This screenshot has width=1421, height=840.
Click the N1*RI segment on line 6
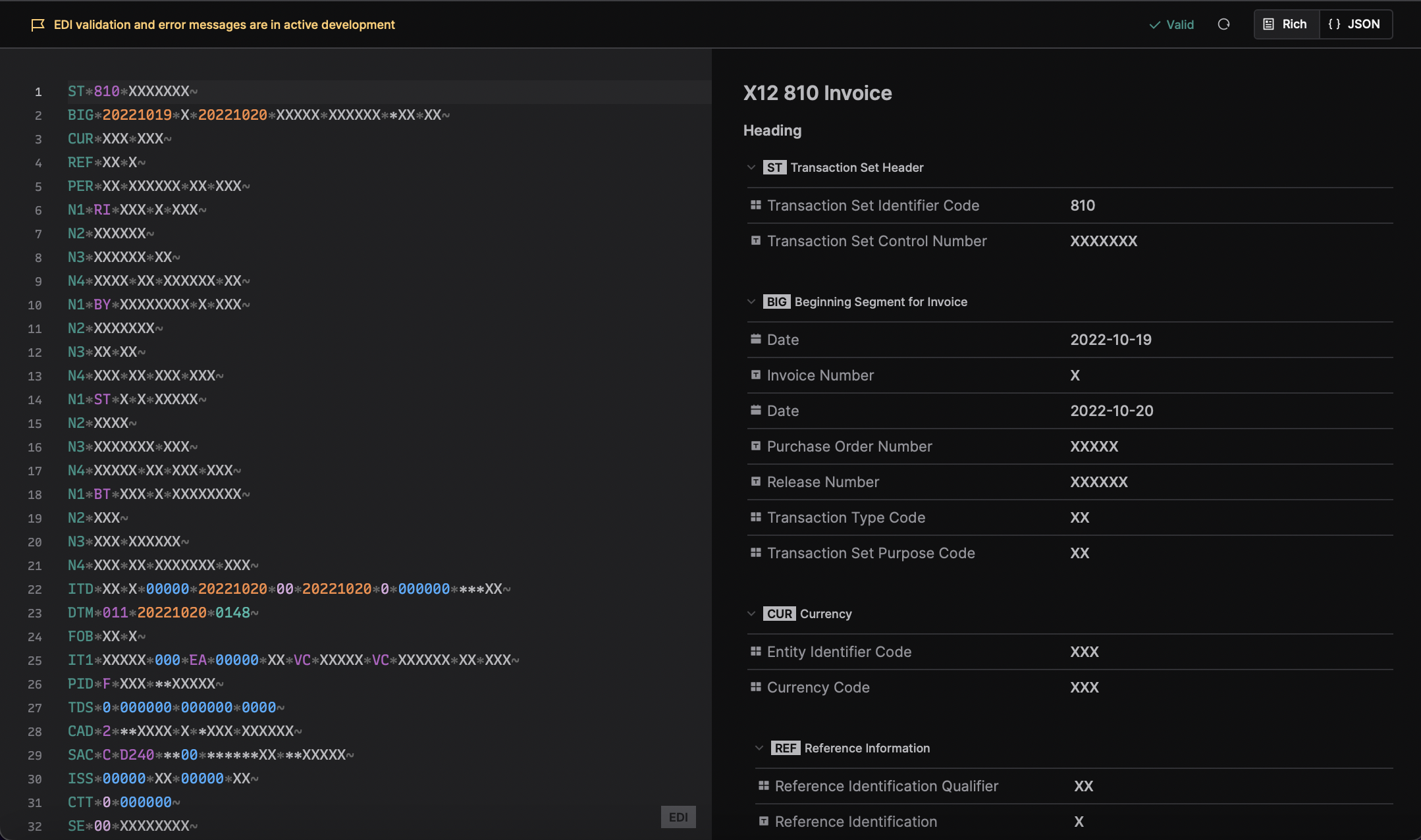click(x=137, y=210)
